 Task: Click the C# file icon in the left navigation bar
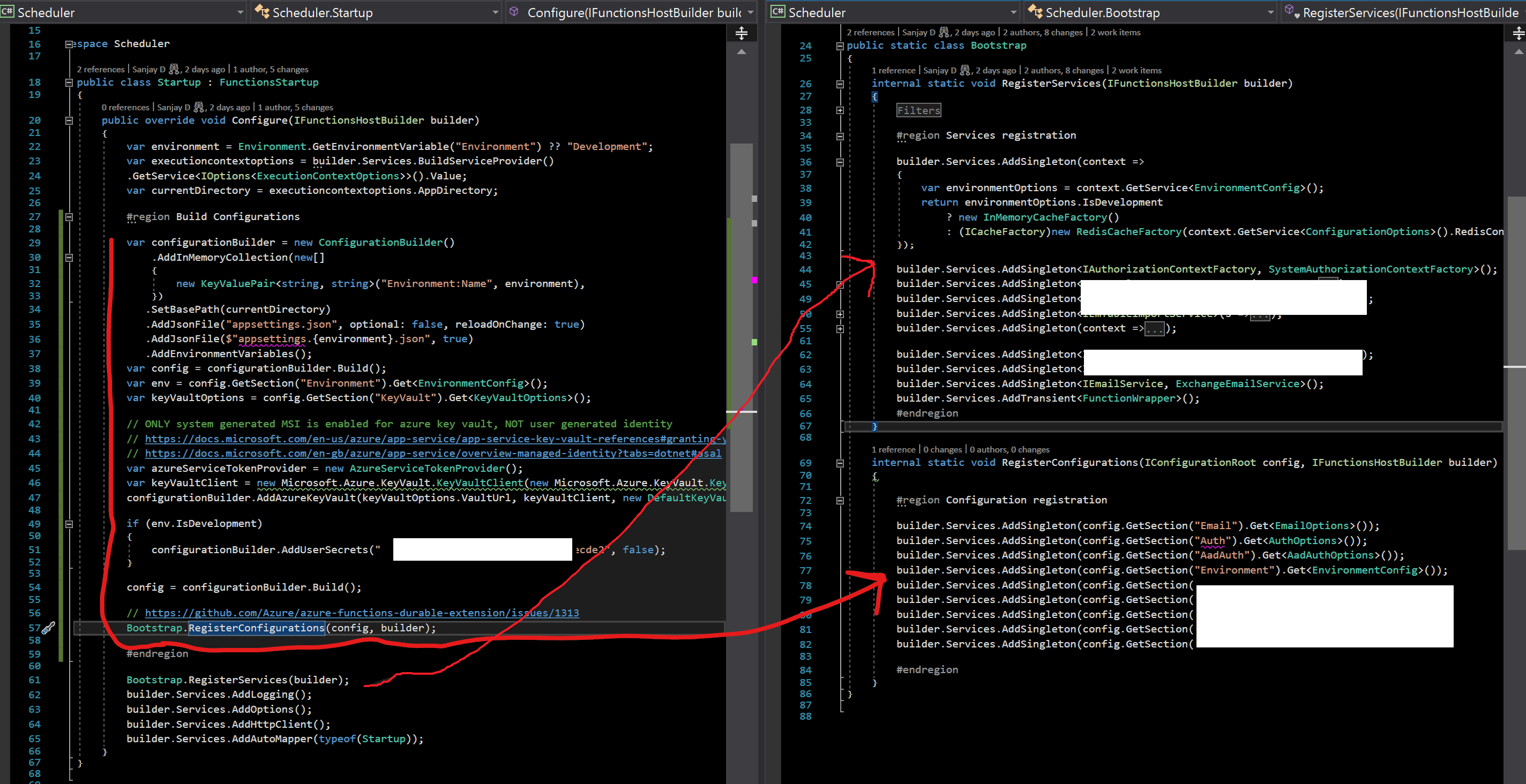tap(8, 12)
